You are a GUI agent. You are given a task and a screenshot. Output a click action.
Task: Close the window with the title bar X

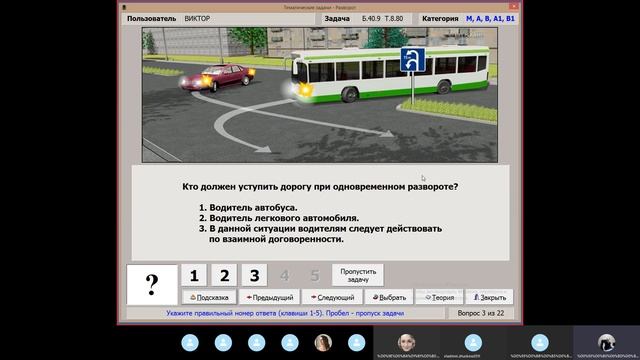(x=513, y=7)
